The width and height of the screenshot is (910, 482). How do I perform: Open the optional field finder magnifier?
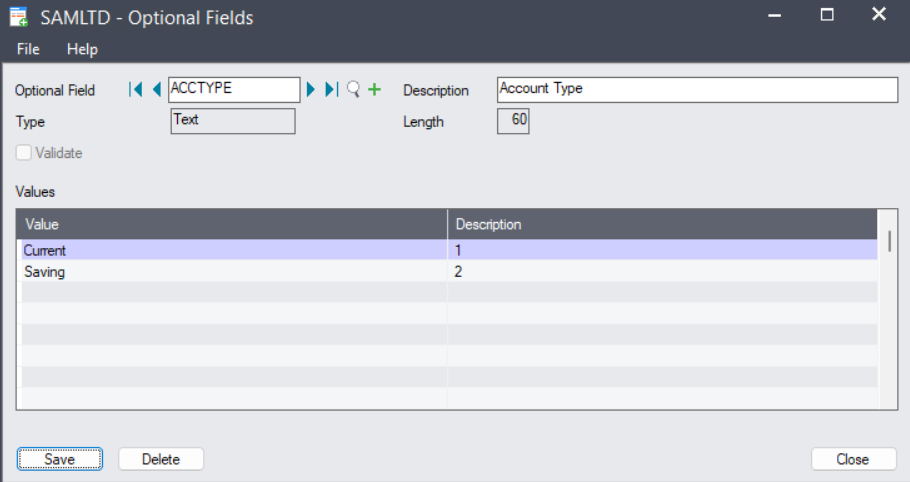click(353, 90)
